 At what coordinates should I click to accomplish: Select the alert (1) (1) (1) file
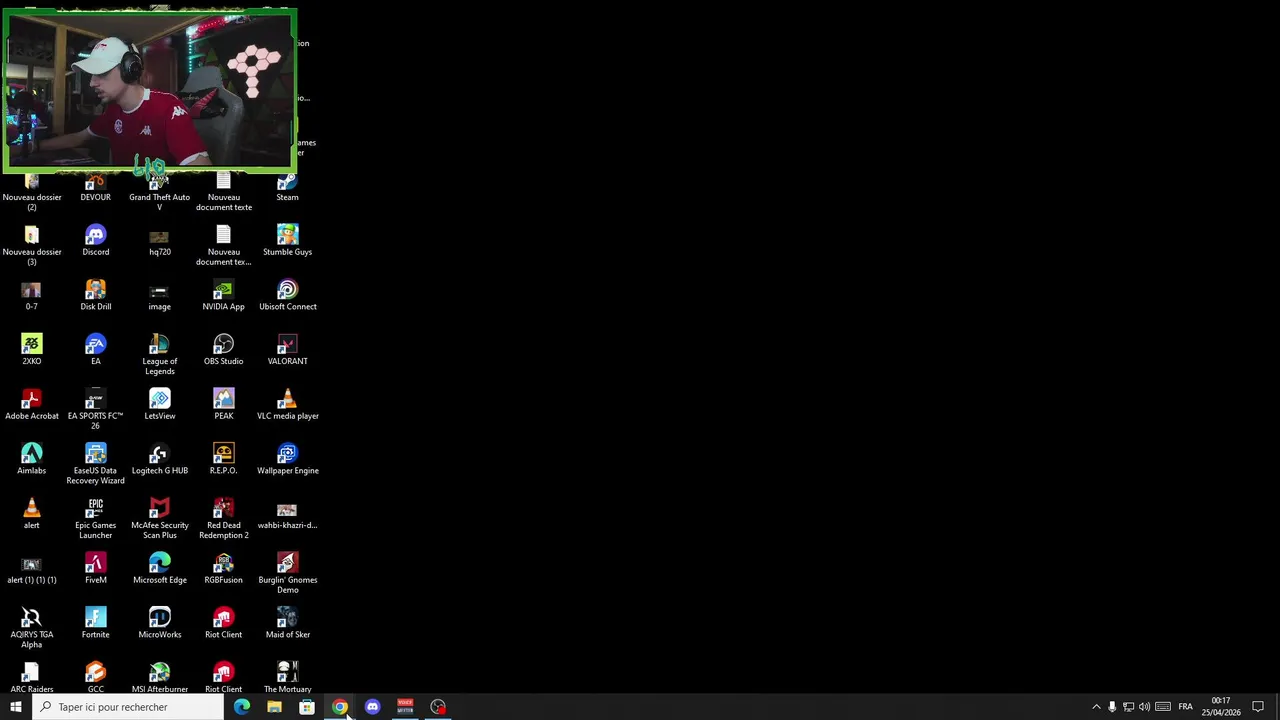(x=32, y=569)
